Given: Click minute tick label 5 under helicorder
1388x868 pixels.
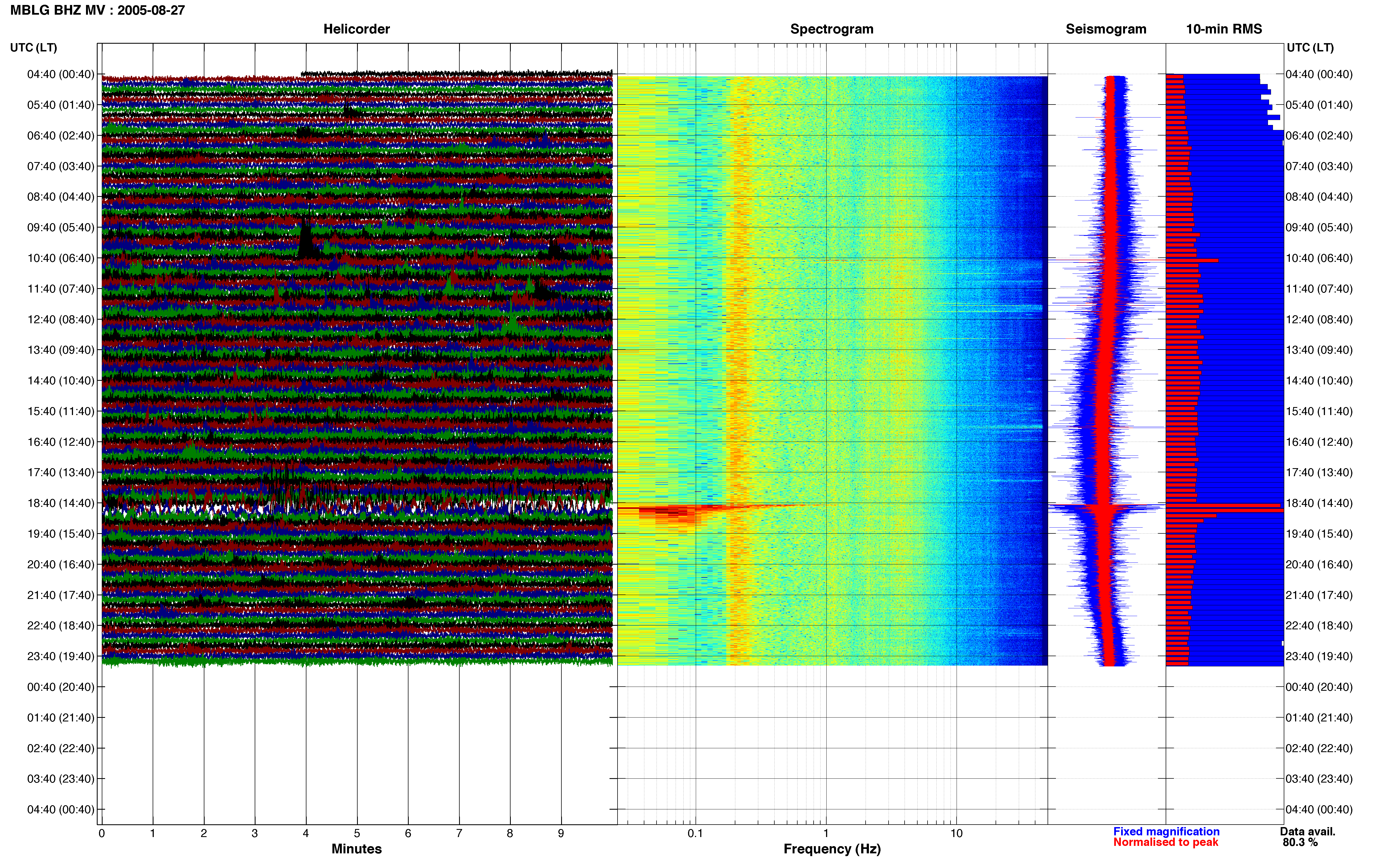Looking at the screenshot, I should click(357, 833).
